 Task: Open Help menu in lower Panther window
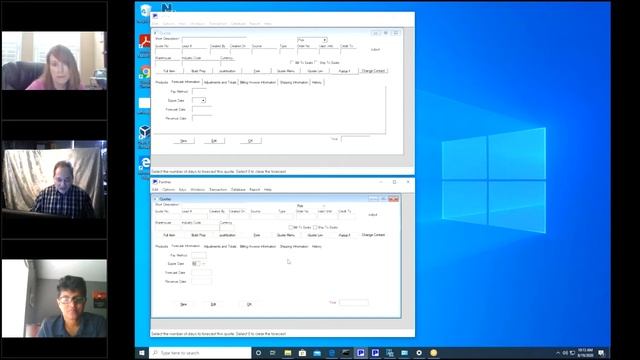click(x=268, y=190)
